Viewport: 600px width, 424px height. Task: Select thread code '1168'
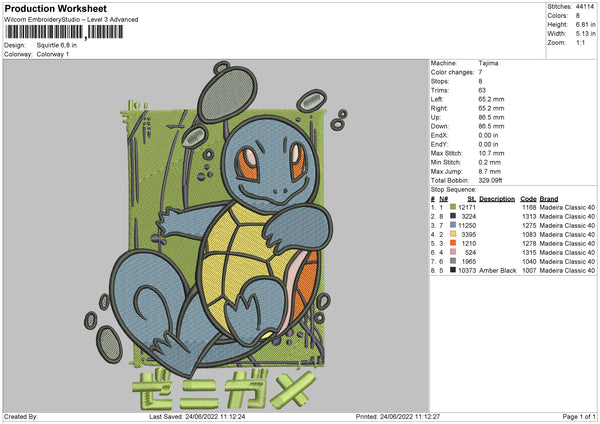pyautogui.click(x=529, y=207)
